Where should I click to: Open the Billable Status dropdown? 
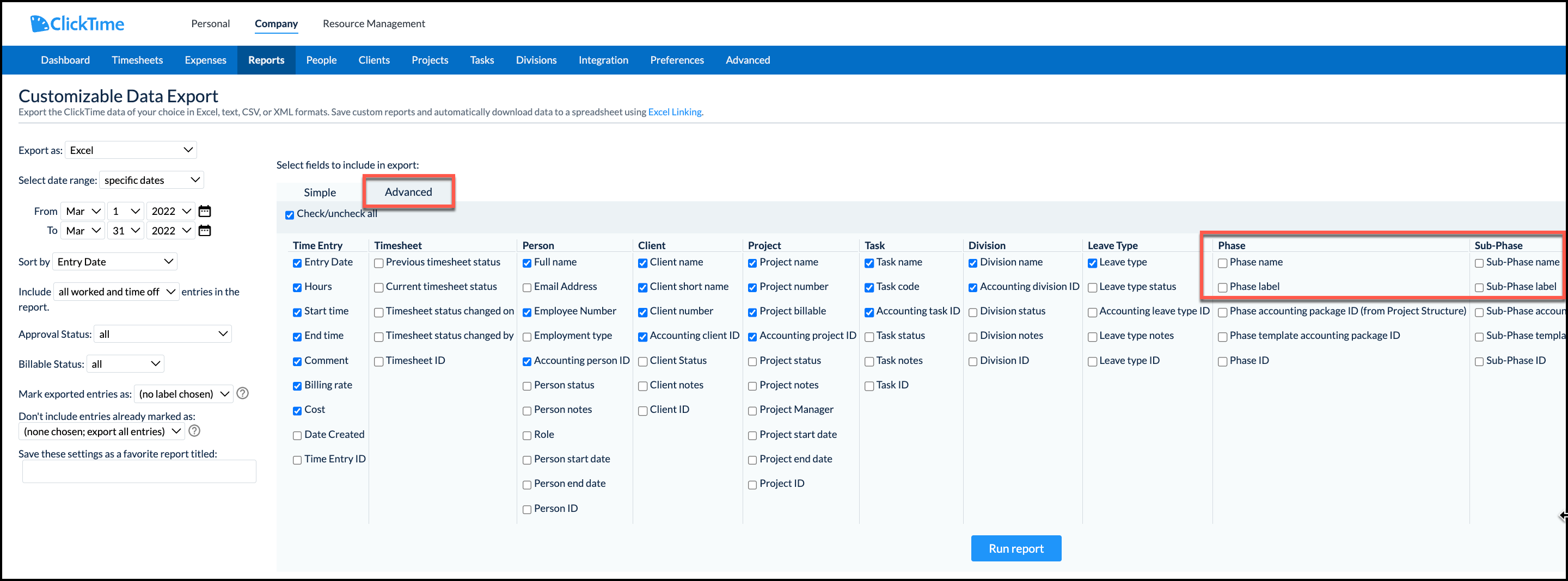tap(125, 364)
